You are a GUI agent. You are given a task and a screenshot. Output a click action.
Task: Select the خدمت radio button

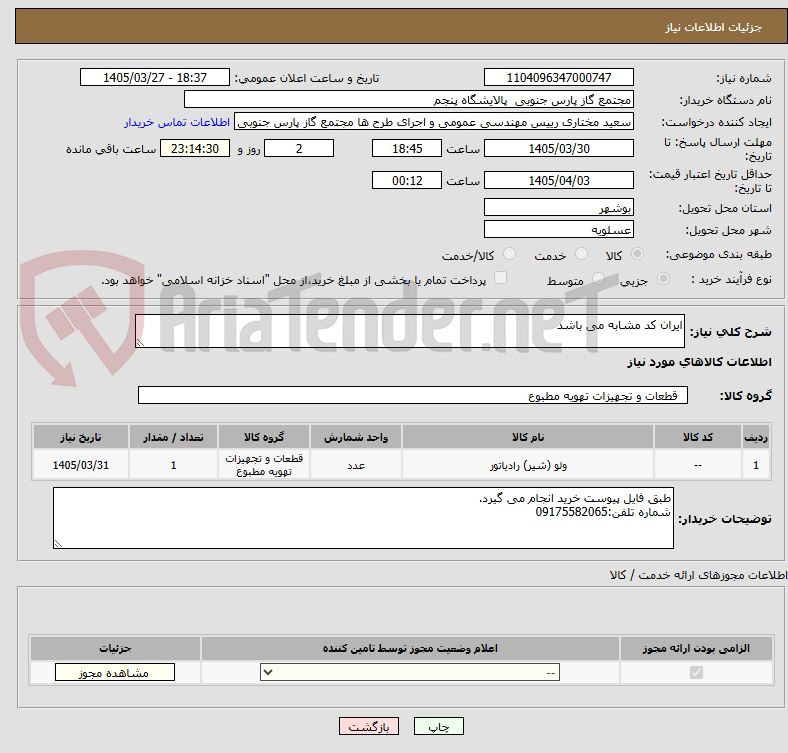click(x=581, y=254)
